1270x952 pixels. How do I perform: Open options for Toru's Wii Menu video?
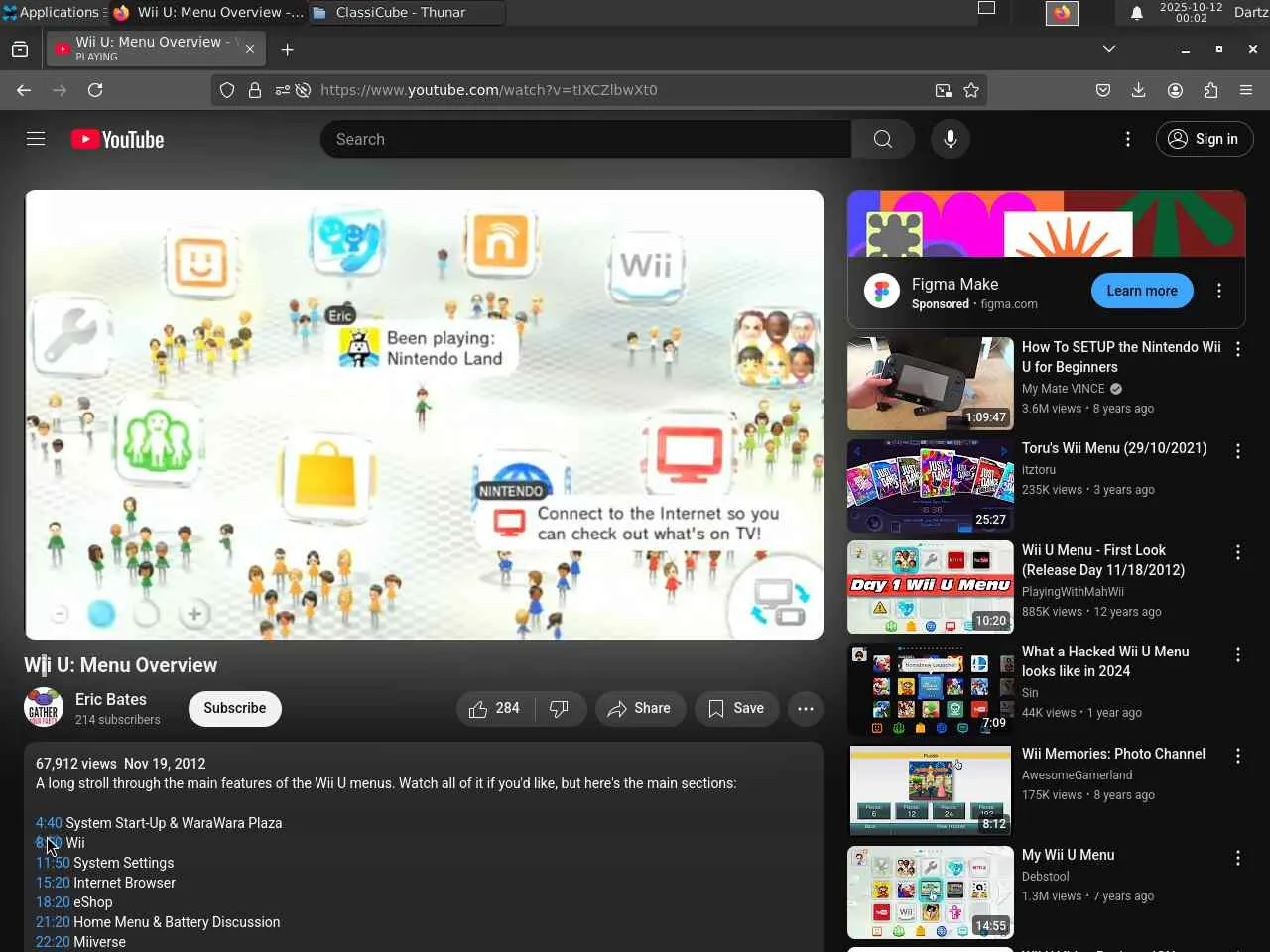click(x=1237, y=451)
